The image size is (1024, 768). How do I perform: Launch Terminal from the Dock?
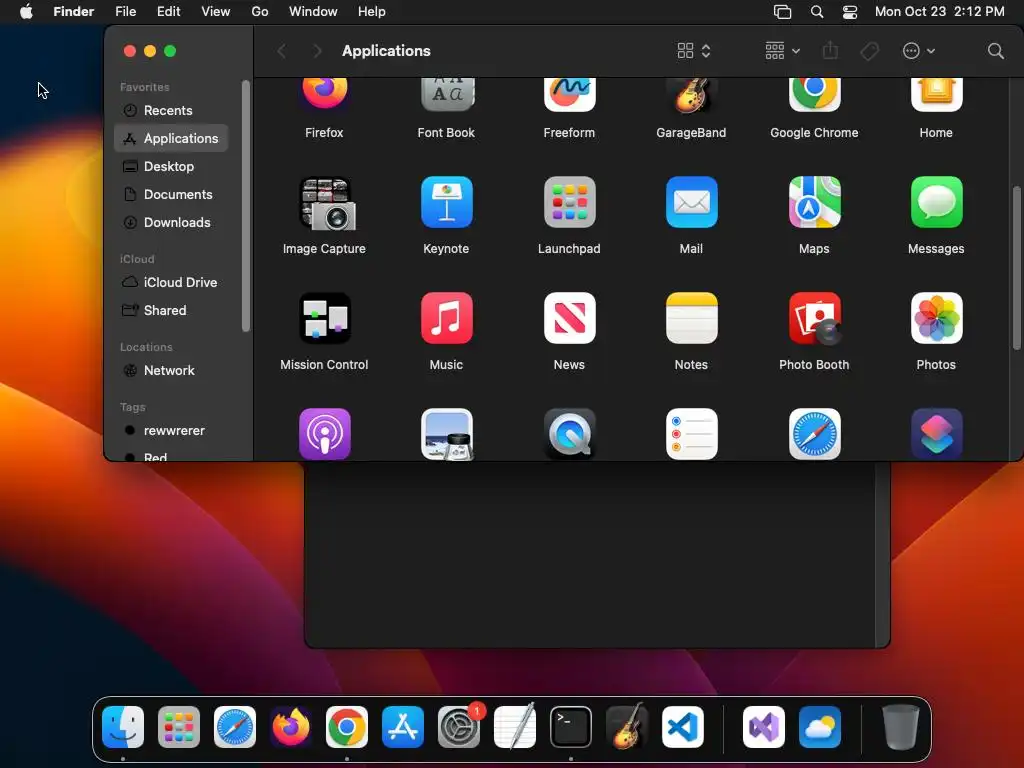[571, 727]
